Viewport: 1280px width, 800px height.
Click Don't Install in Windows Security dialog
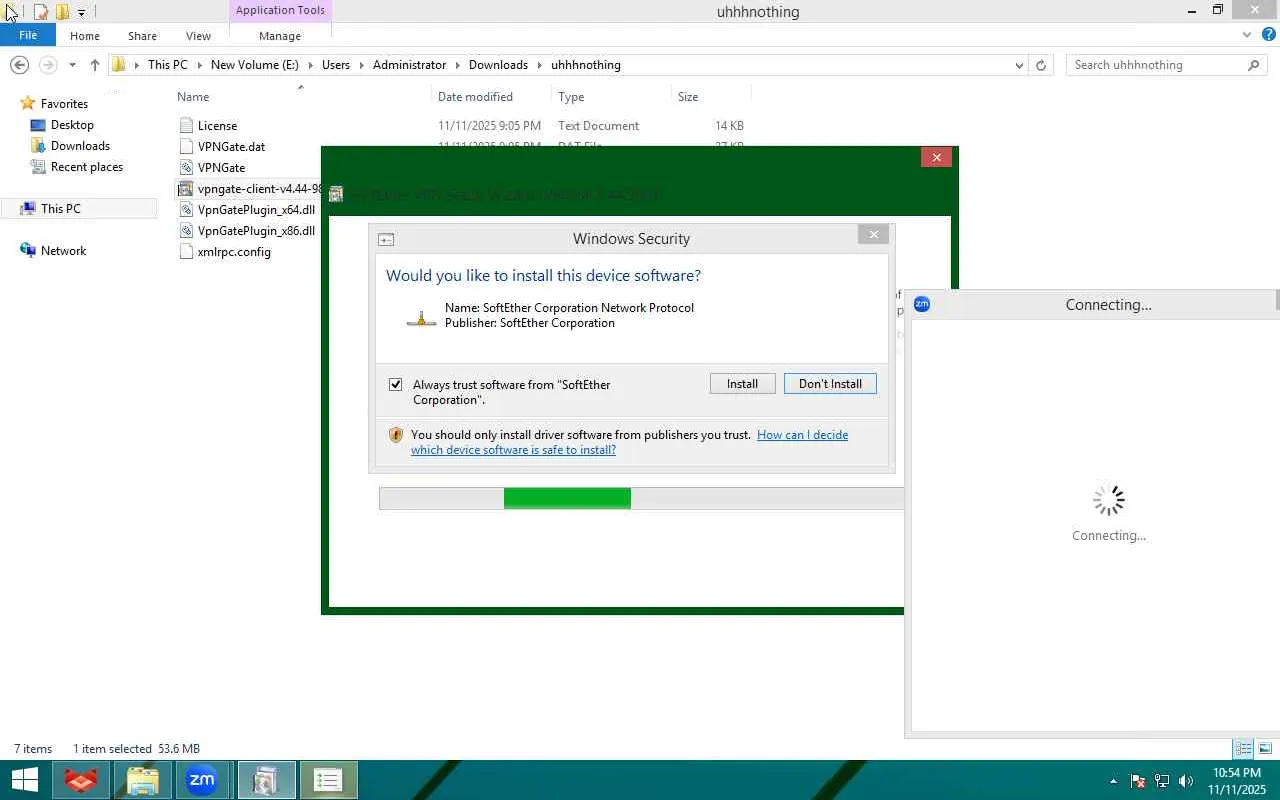[x=830, y=384]
